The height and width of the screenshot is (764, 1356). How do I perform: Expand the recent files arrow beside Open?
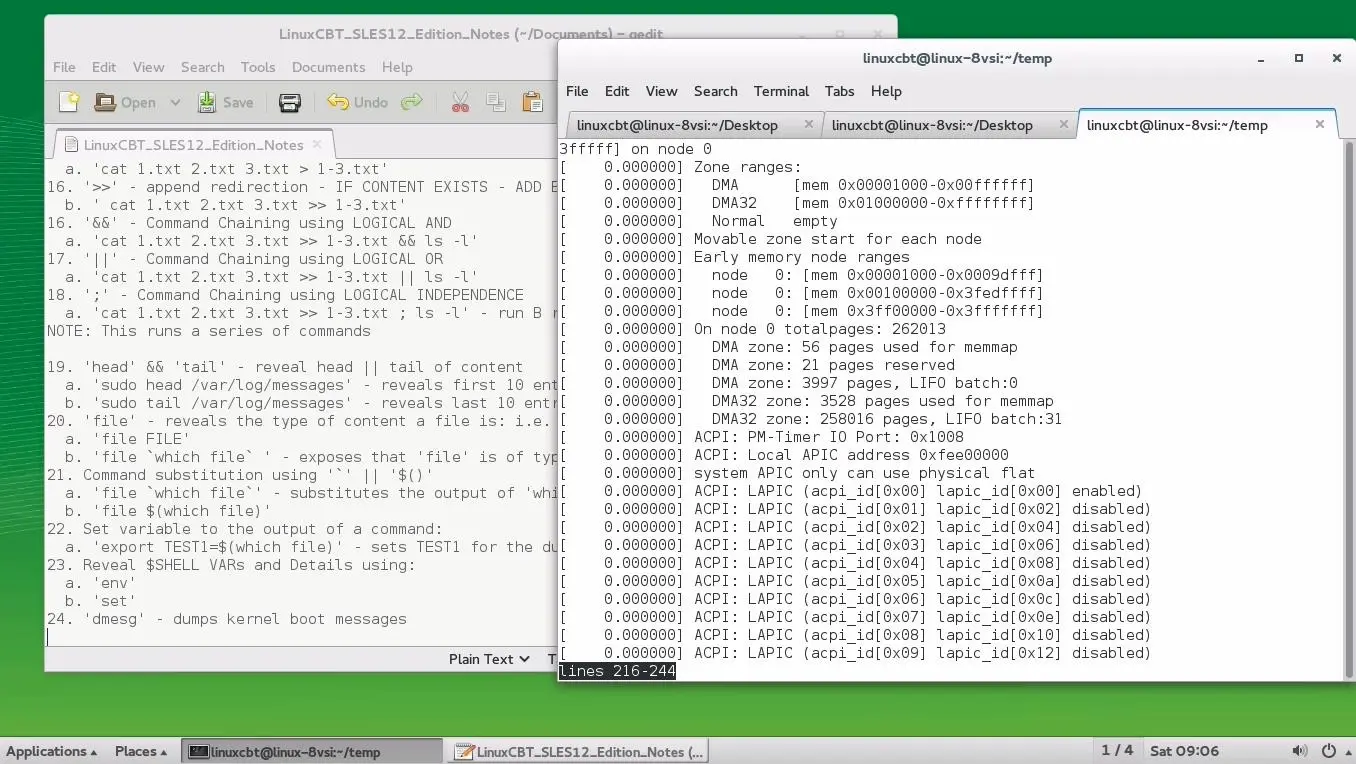point(175,102)
